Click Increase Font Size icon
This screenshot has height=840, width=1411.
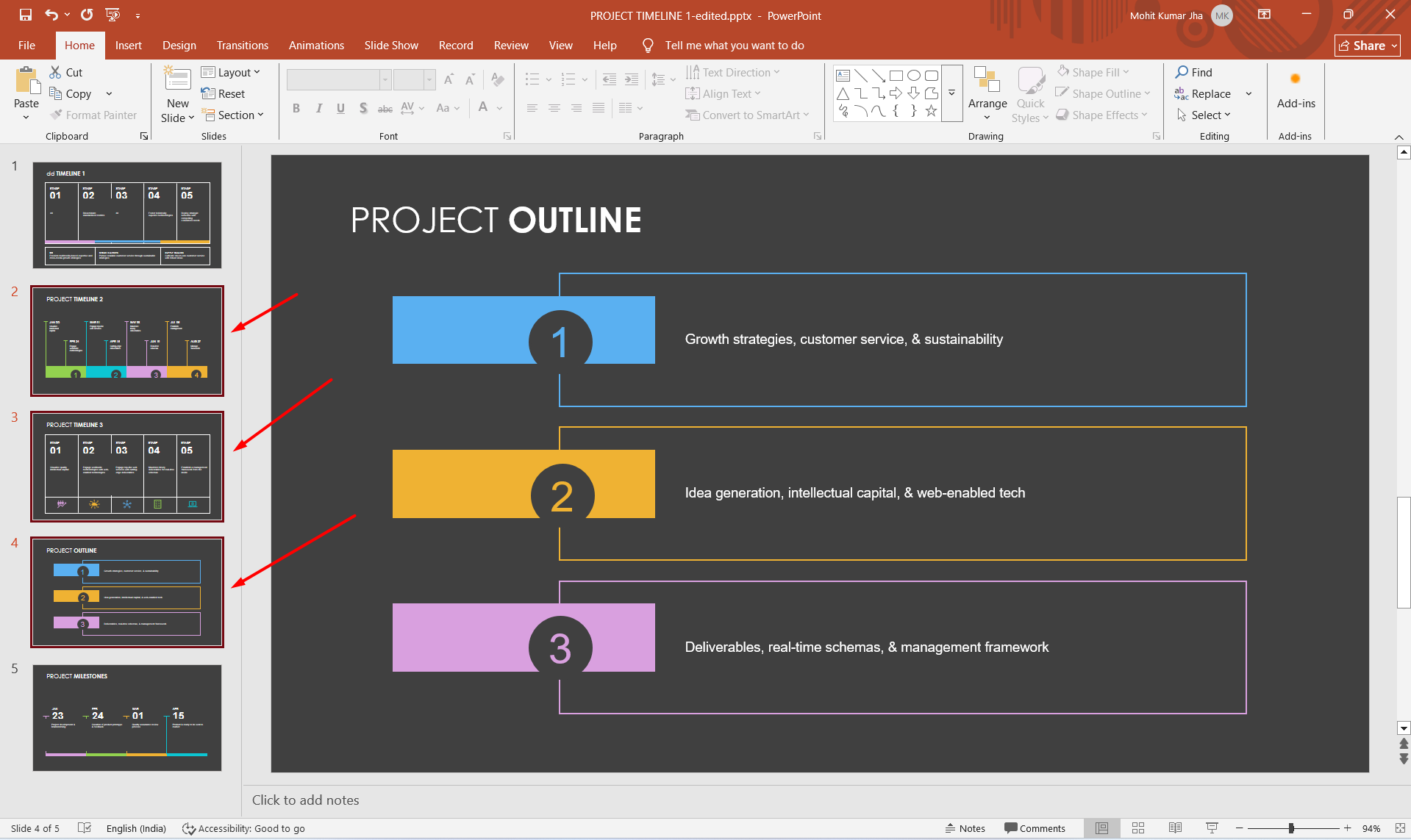[449, 79]
